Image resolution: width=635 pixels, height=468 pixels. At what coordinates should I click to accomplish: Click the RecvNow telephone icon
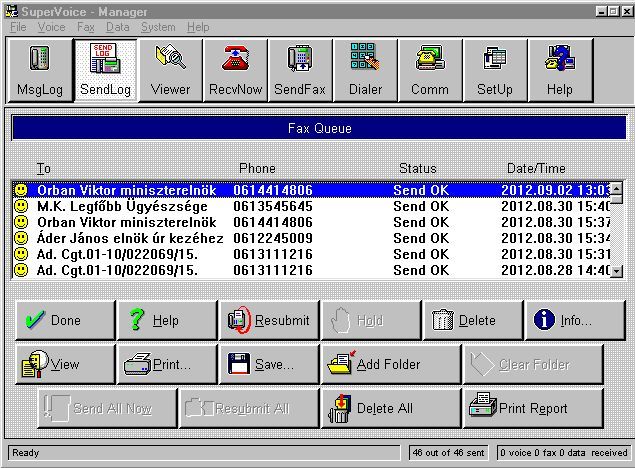pos(235,70)
